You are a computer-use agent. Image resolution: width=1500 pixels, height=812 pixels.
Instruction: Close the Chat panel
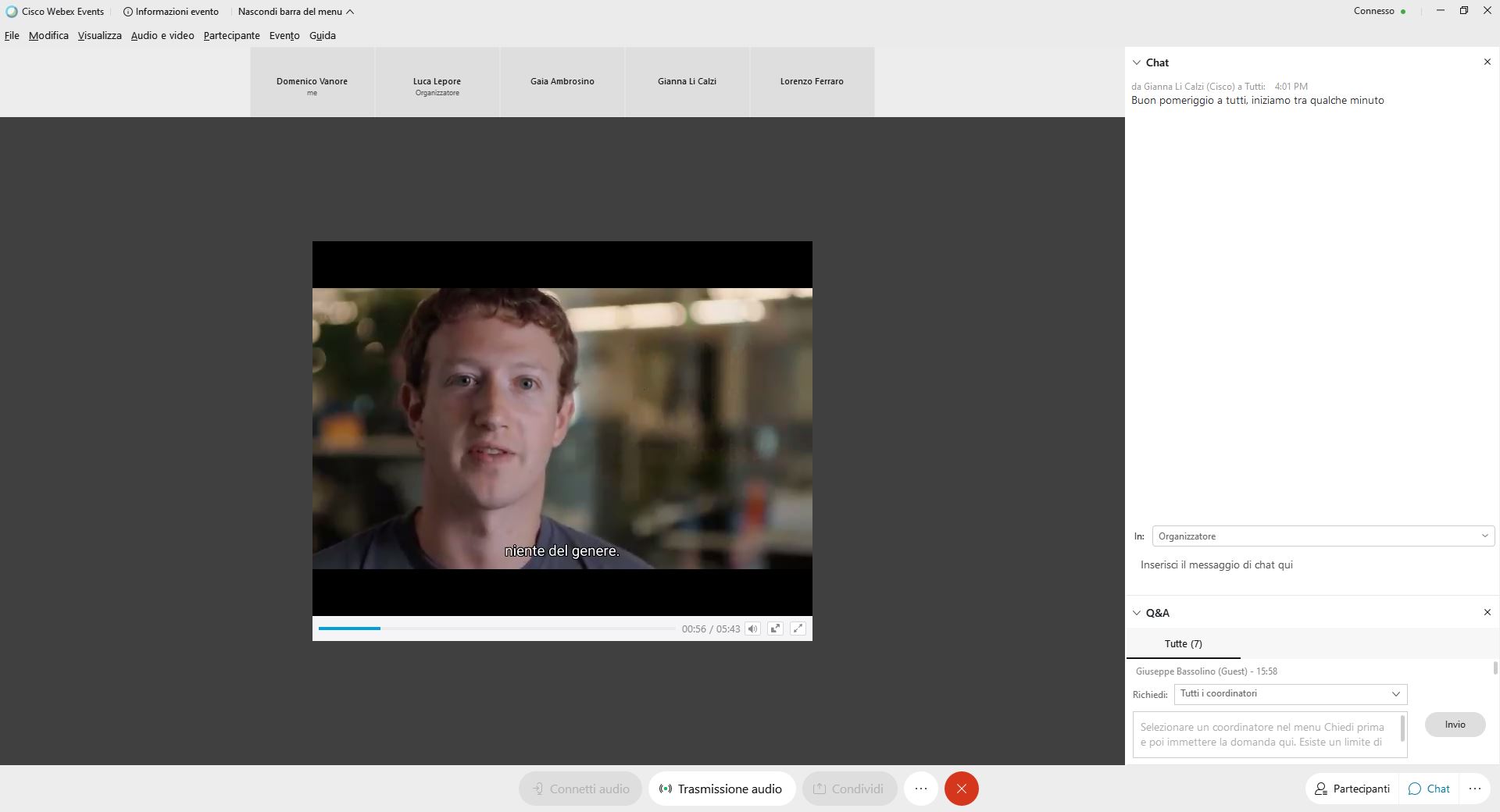click(x=1487, y=62)
